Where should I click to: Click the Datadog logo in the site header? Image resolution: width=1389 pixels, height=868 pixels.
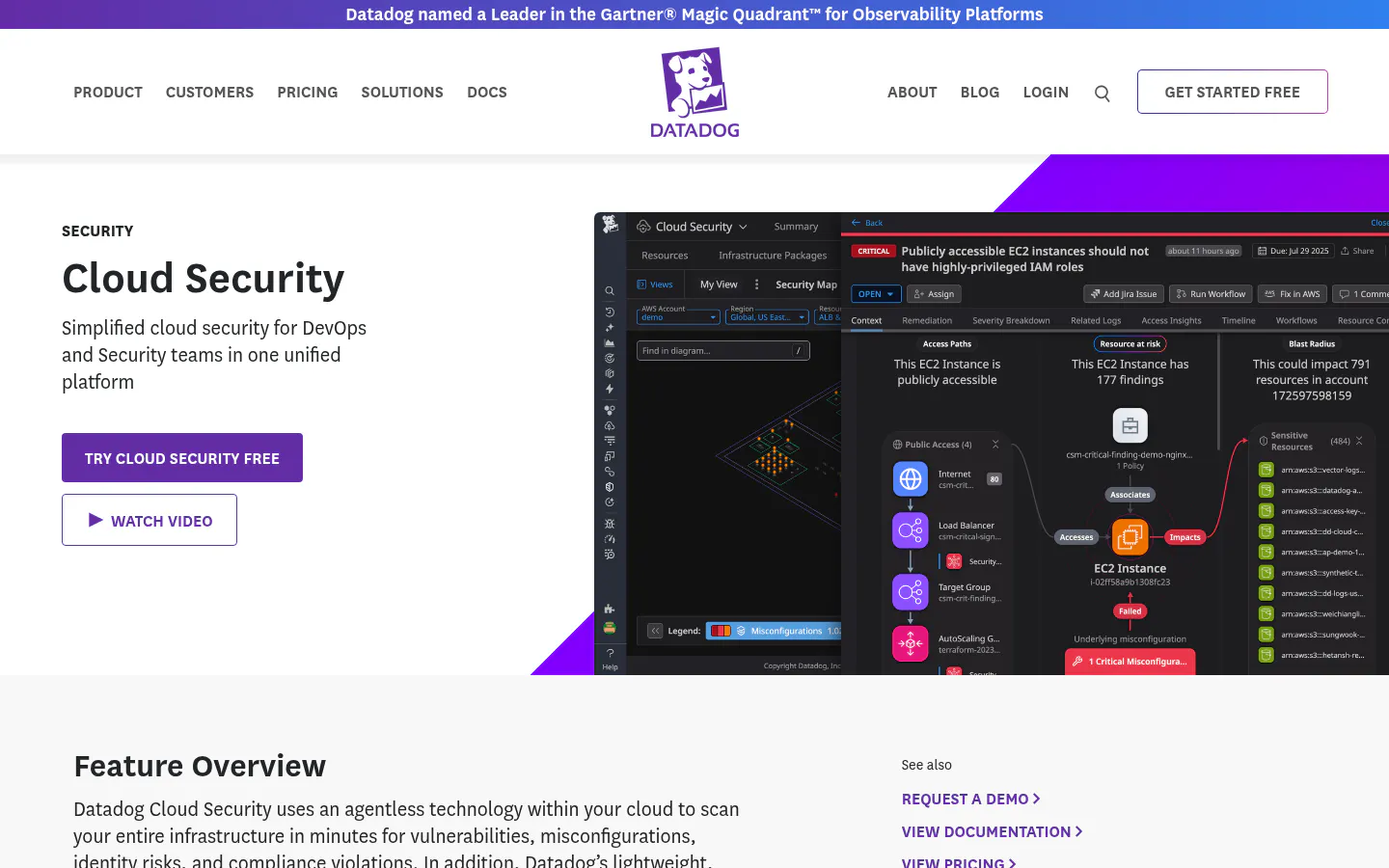click(x=694, y=93)
